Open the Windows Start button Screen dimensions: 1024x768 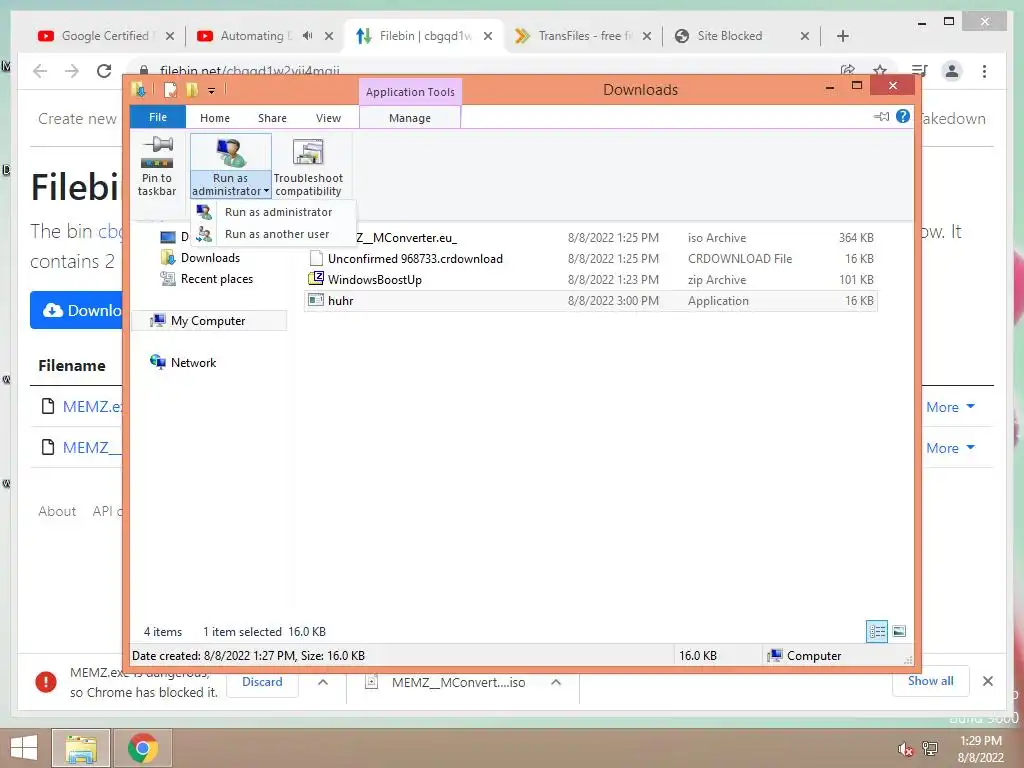[x=24, y=748]
